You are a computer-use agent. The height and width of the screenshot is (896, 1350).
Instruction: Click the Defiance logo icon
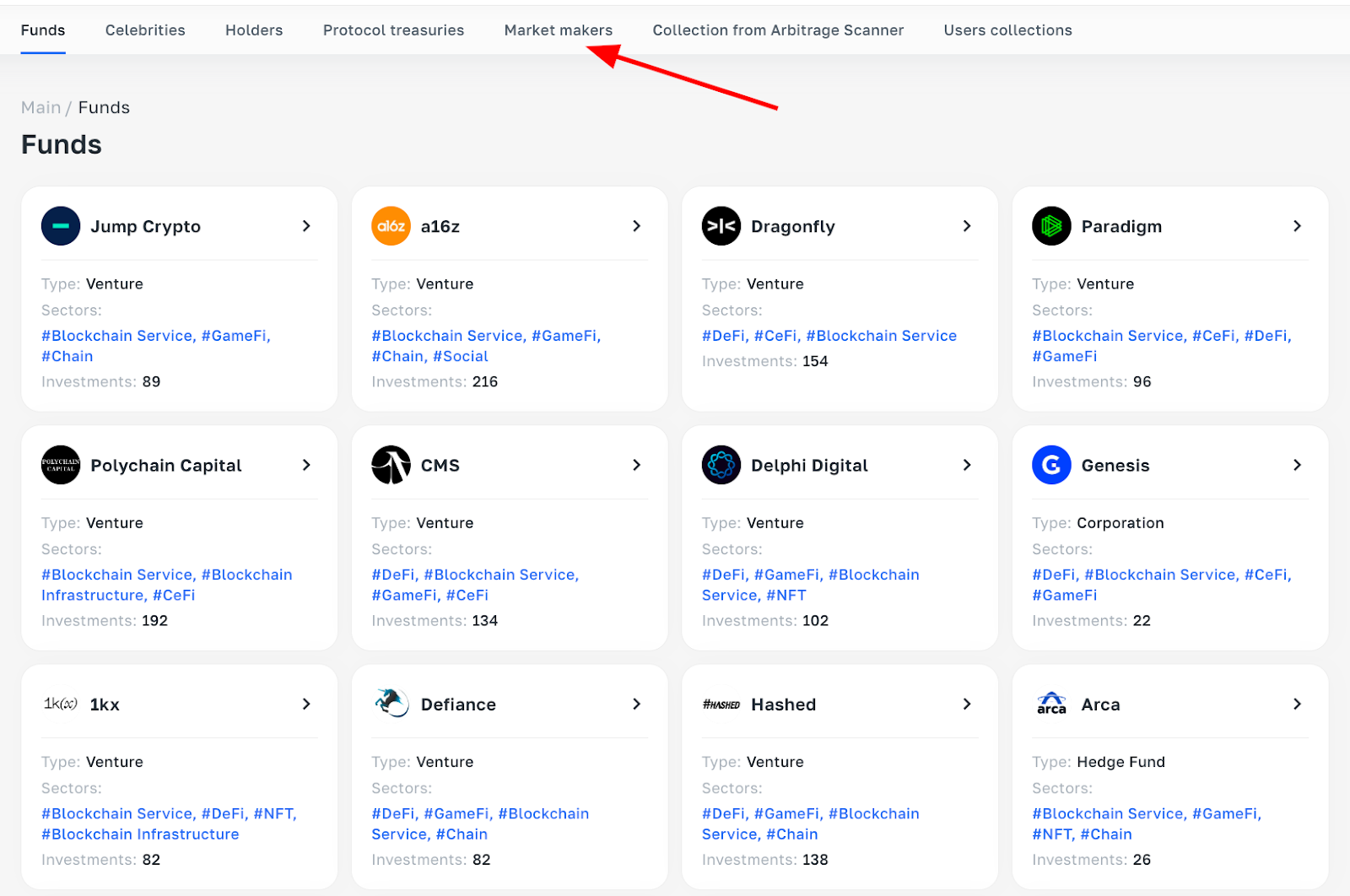point(391,703)
